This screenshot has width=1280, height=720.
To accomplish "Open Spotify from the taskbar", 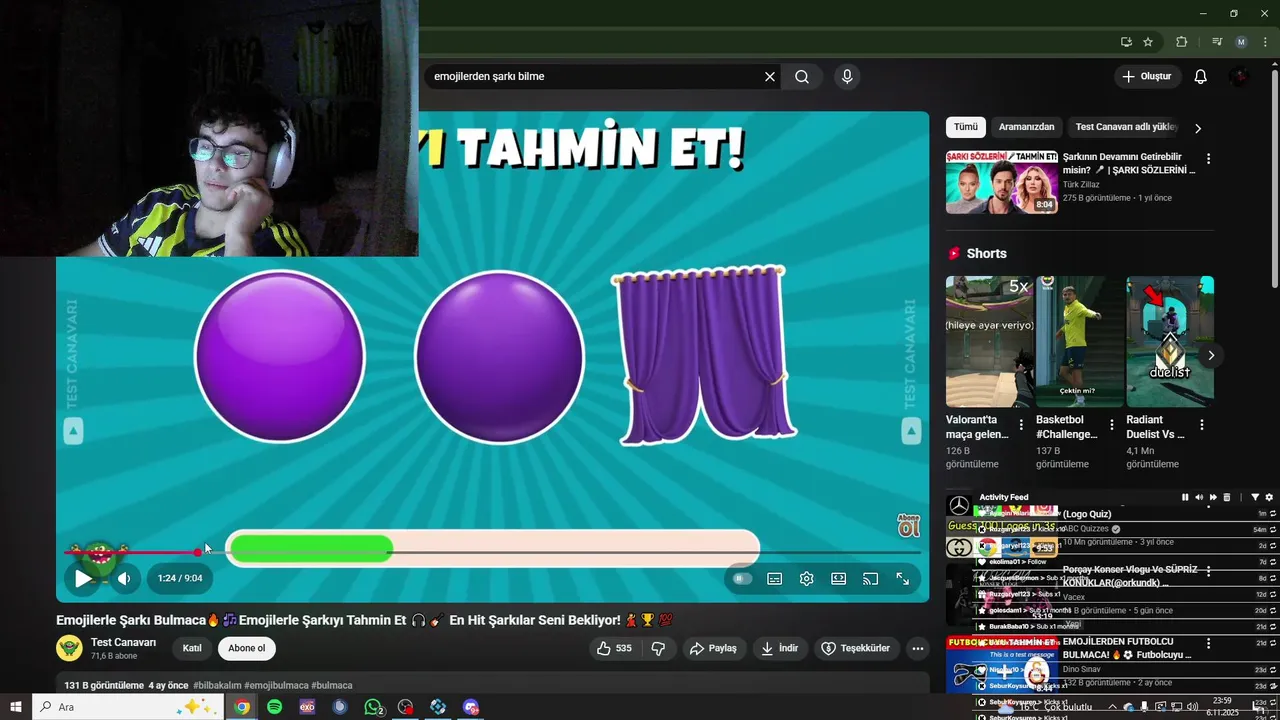I will (x=275, y=707).
